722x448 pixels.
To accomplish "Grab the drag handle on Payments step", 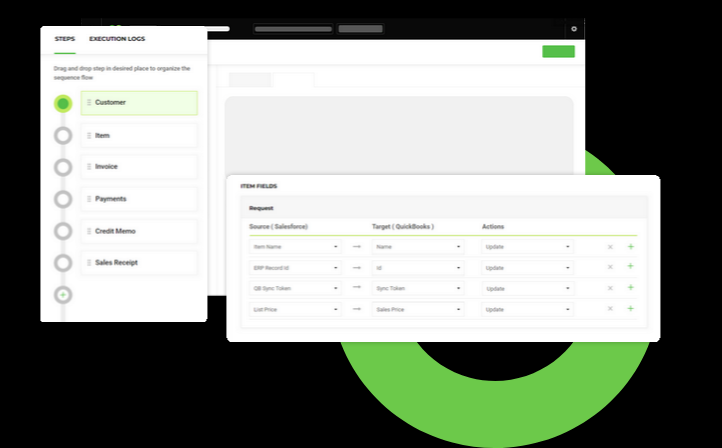I will tap(89, 199).
